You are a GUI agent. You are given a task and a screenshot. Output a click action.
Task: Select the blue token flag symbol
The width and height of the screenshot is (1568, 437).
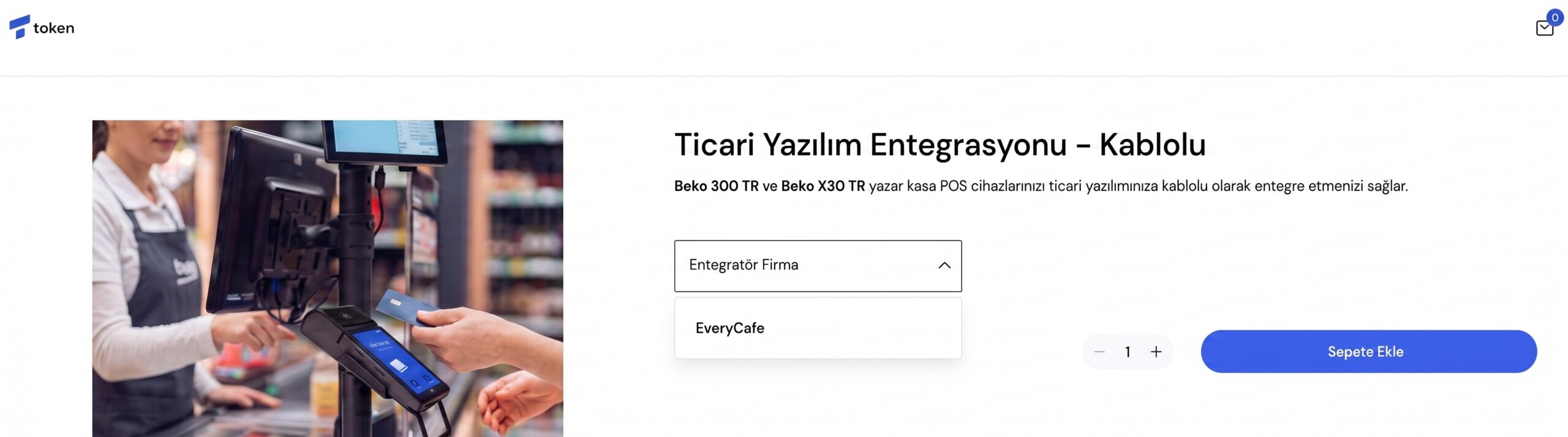point(18,27)
